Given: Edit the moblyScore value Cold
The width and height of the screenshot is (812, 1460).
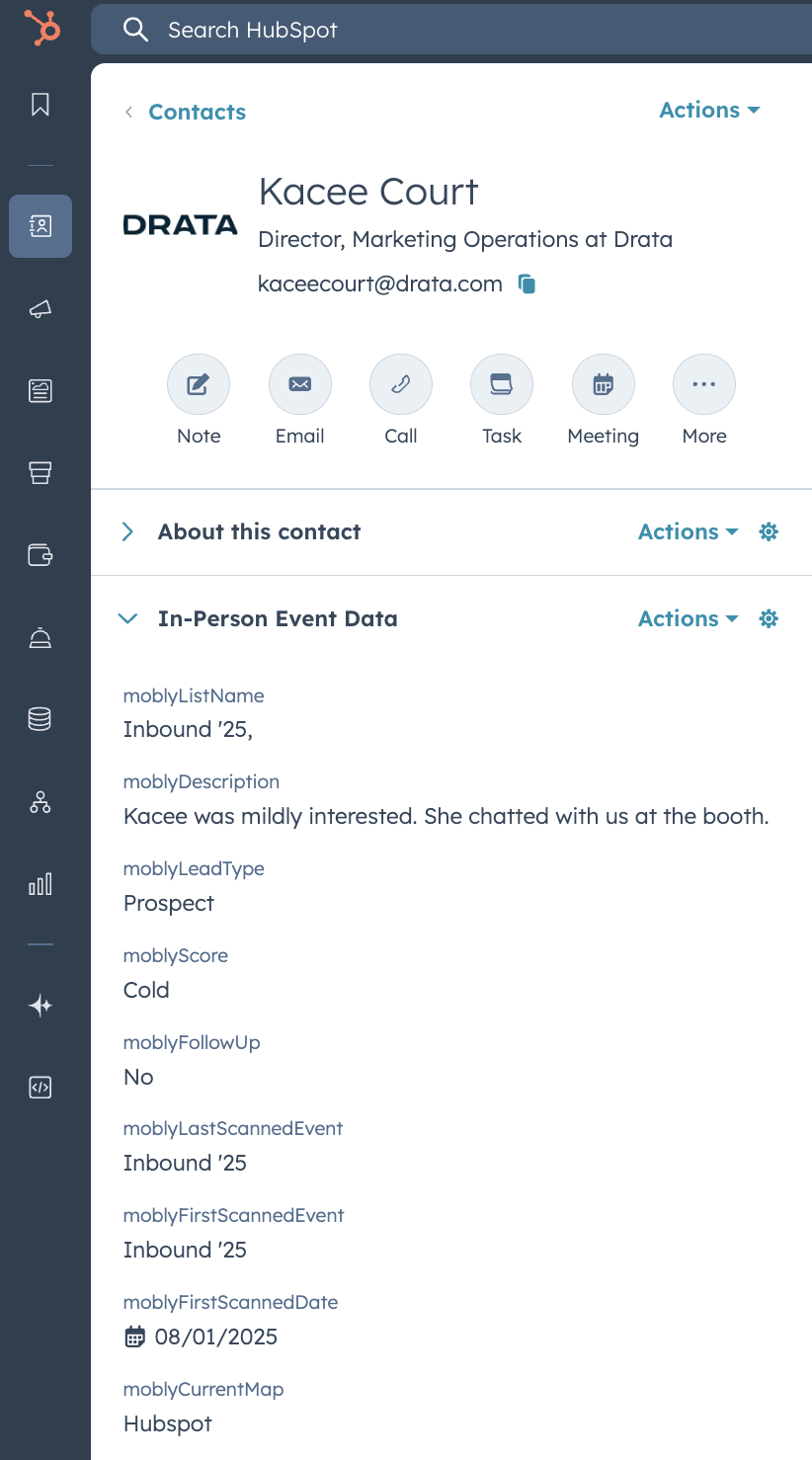Looking at the screenshot, I should [146, 990].
